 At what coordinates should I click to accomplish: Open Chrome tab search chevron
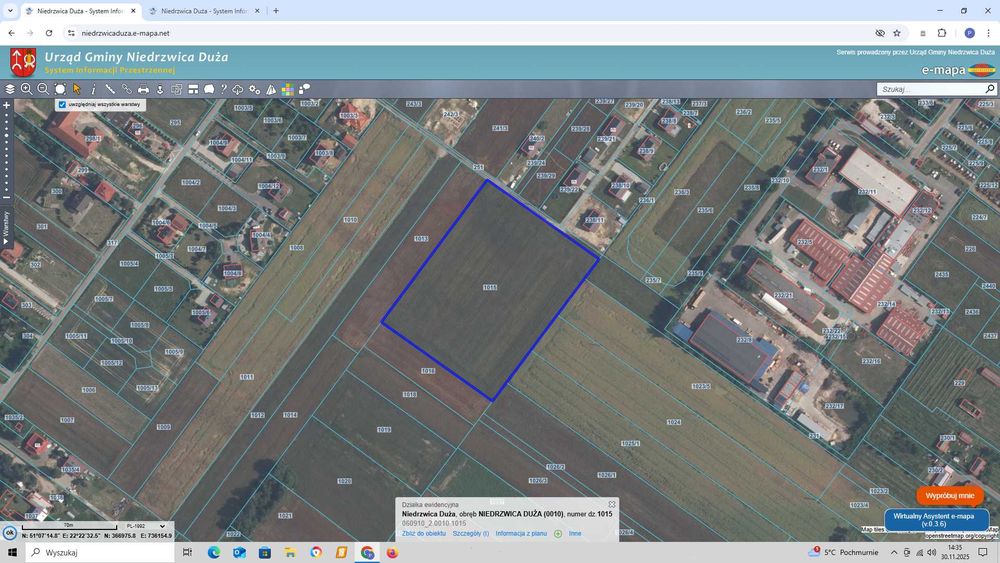pos(10,11)
